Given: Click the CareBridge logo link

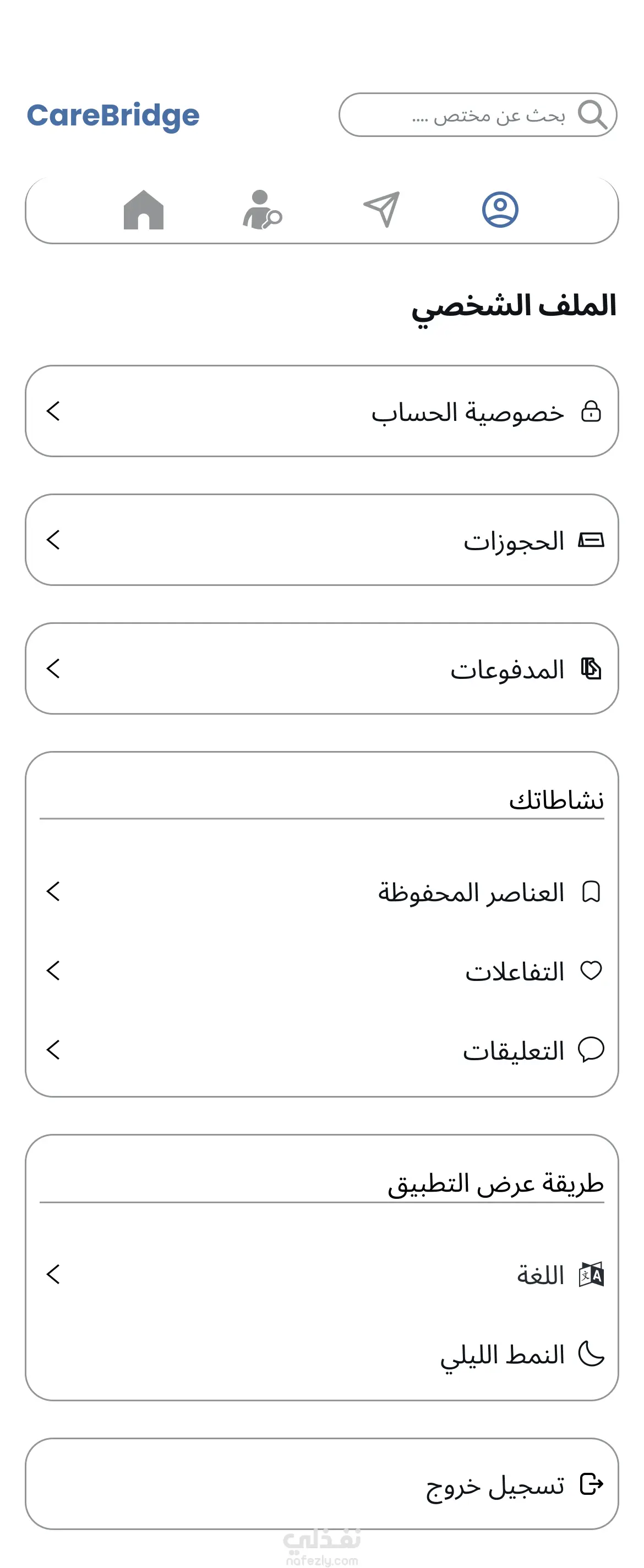Looking at the screenshot, I should tap(113, 116).
